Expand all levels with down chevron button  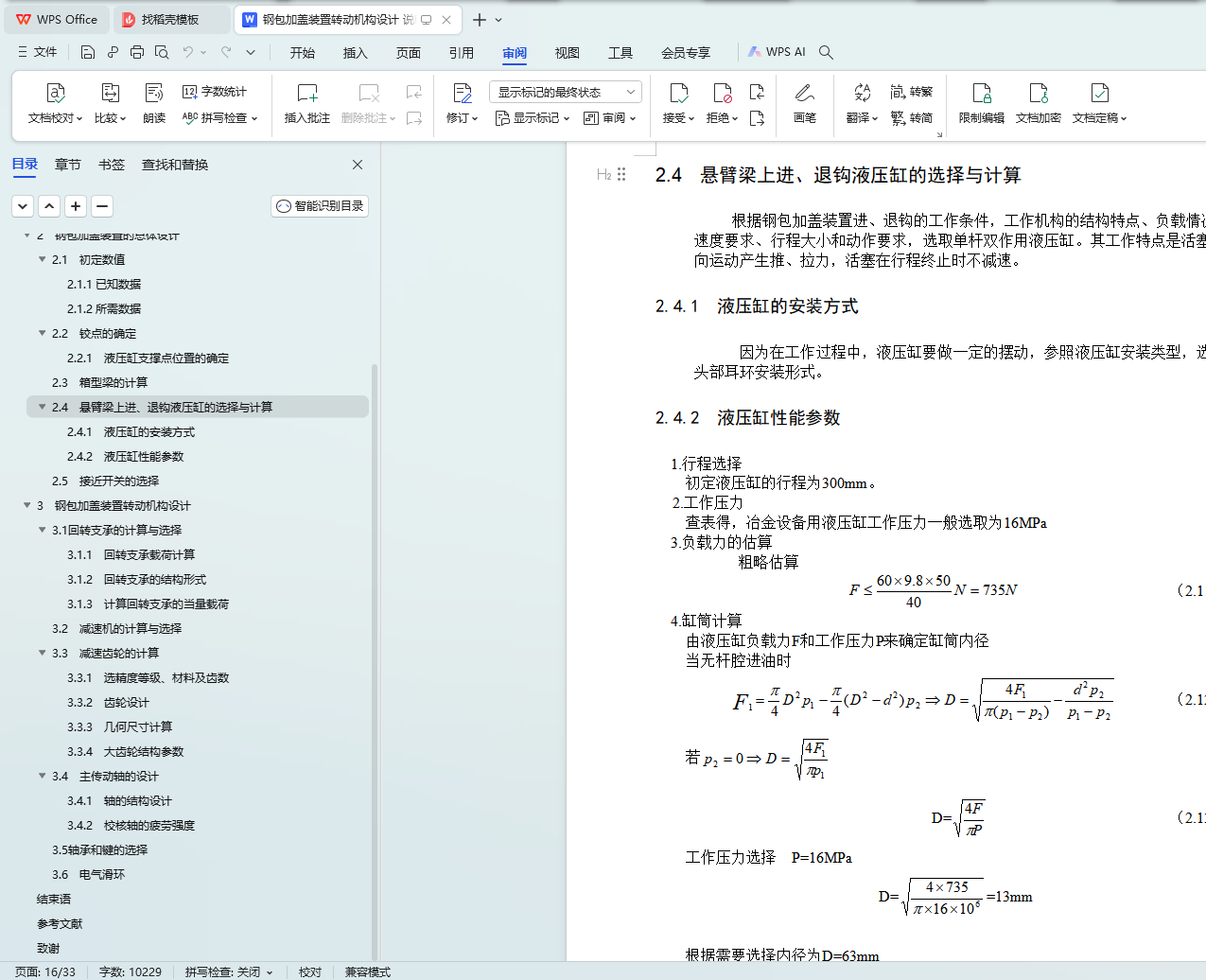point(23,206)
